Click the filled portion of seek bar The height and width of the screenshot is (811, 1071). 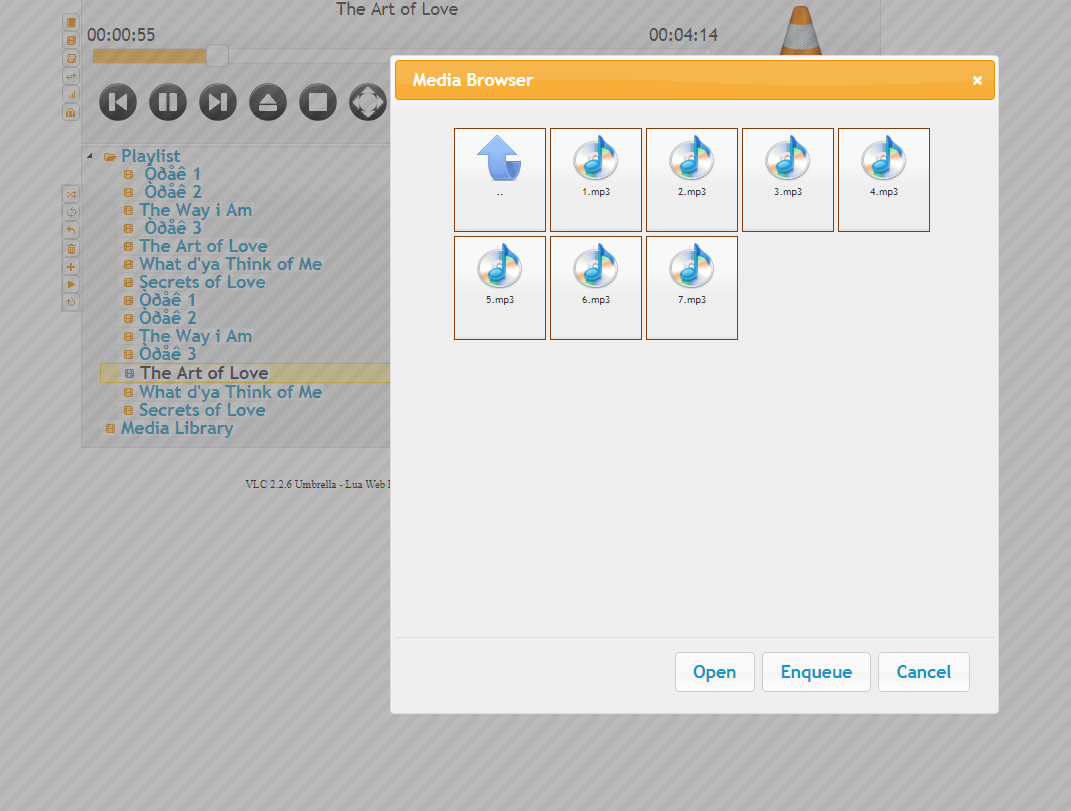[x=150, y=56]
